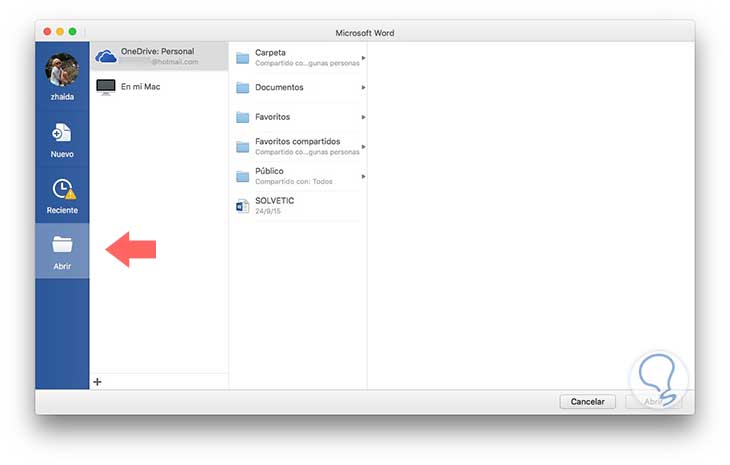Viewport: 730px width, 465px height.
Task: Select the Favoritos folder name
Action: (272, 117)
